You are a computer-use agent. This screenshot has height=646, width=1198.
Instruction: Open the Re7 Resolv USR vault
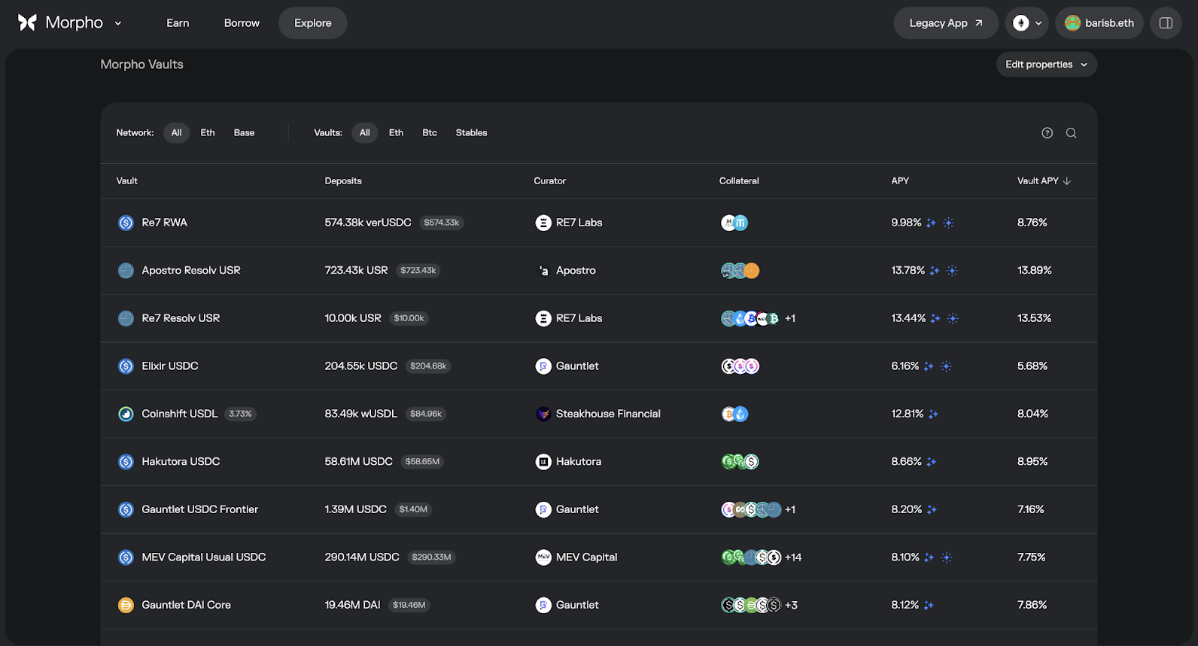(180, 318)
